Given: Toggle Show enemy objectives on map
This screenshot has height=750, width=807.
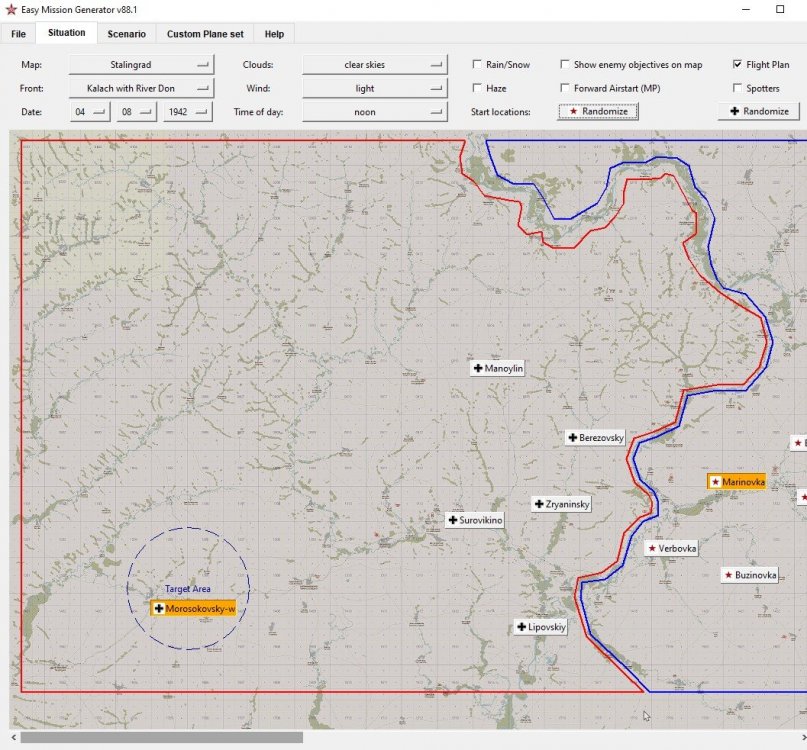Looking at the screenshot, I should (x=566, y=65).
